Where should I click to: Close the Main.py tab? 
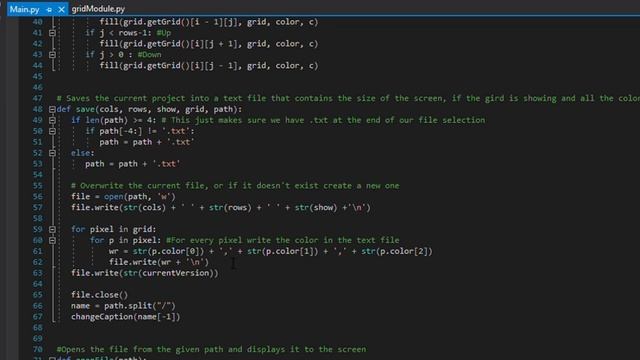pos(61,9)
